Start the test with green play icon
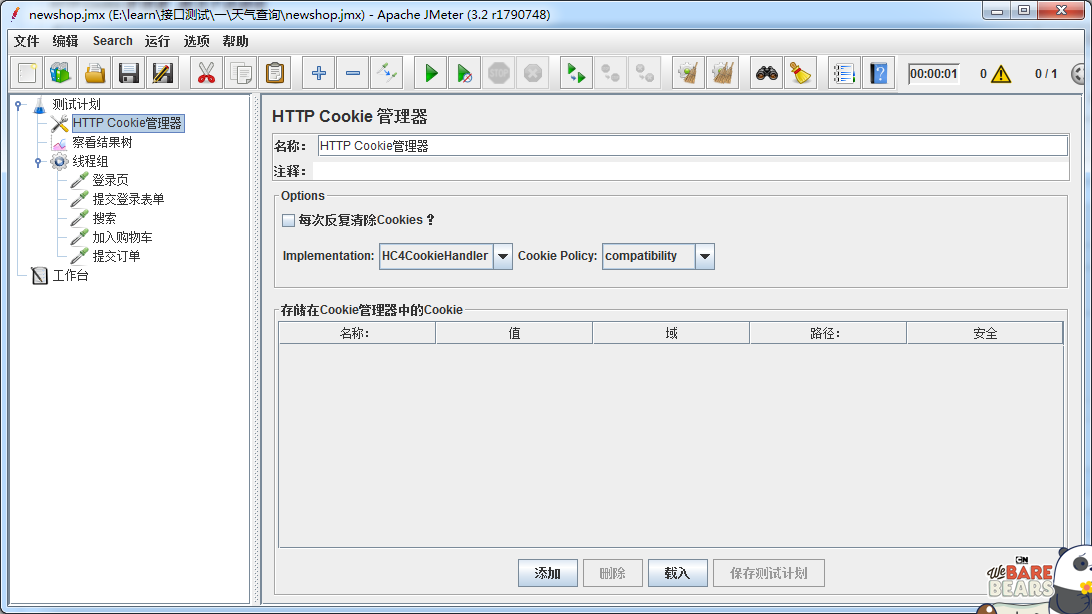 click(431, 73)
